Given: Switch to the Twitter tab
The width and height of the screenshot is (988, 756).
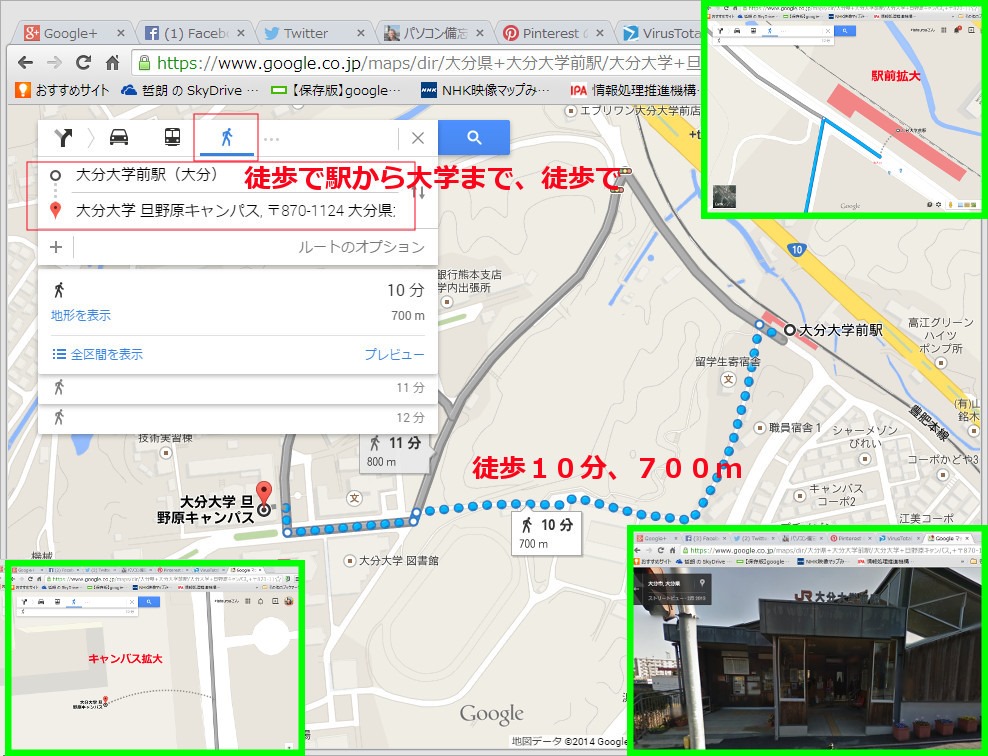Looking at the screenshot, I should 304,33.
